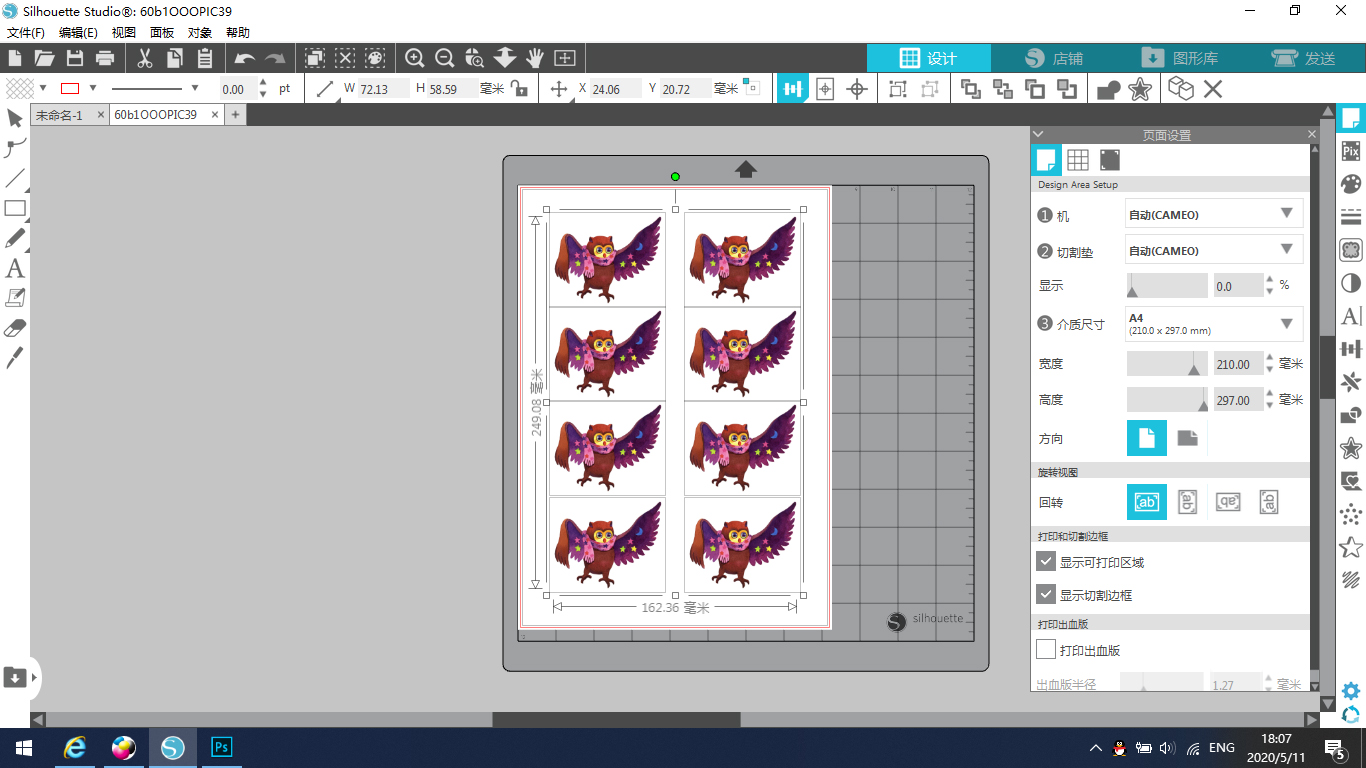Click the Cut scissors icon

145,58
